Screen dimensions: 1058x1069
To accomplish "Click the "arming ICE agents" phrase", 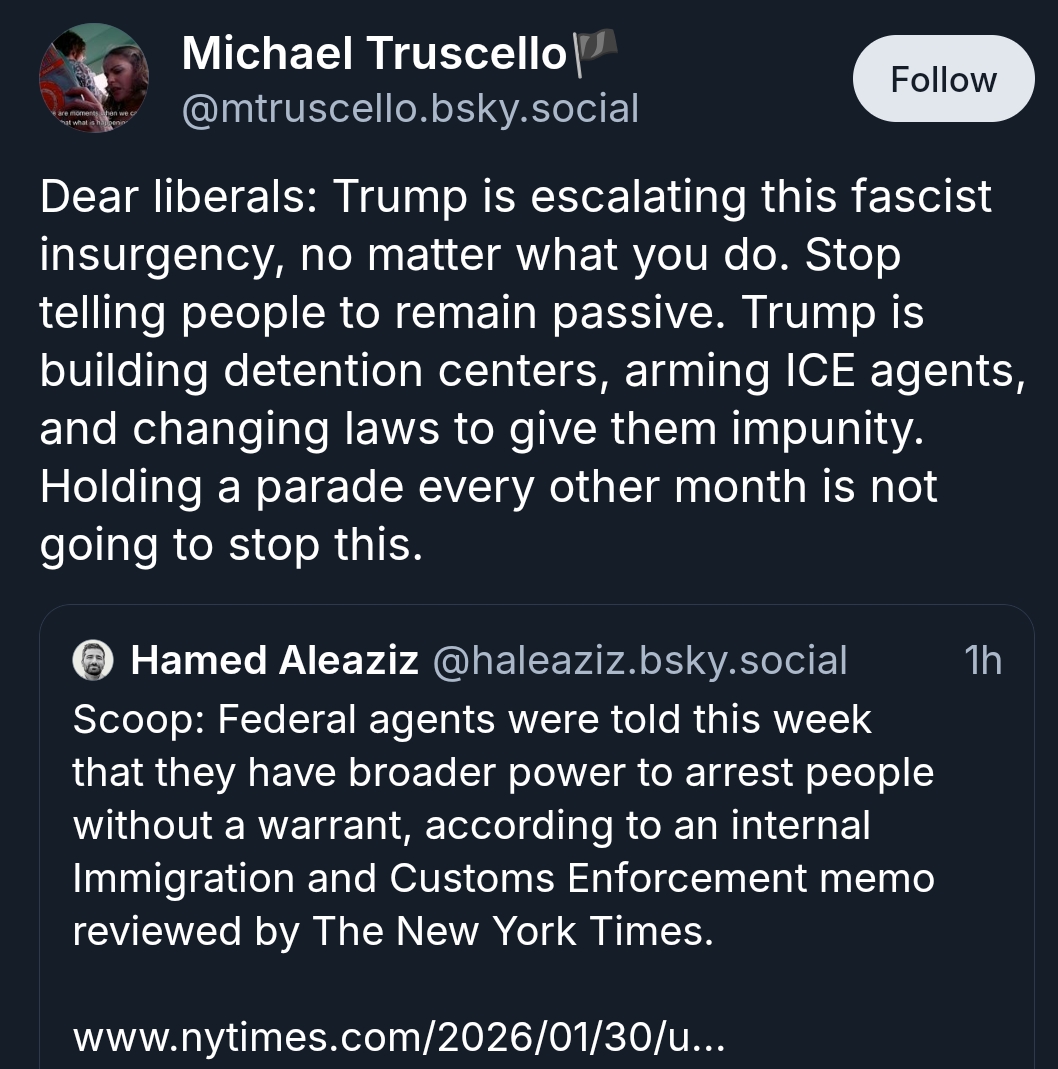I will coord(822,371).
